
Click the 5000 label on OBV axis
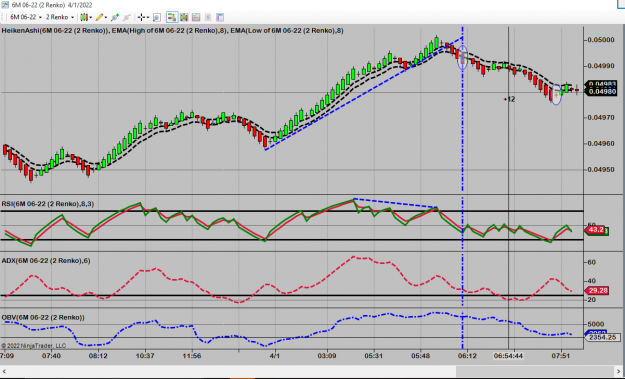click(596, 324)
